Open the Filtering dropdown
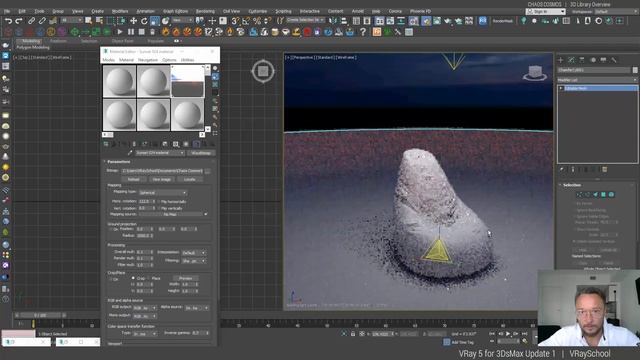 (x=193, y=260)
